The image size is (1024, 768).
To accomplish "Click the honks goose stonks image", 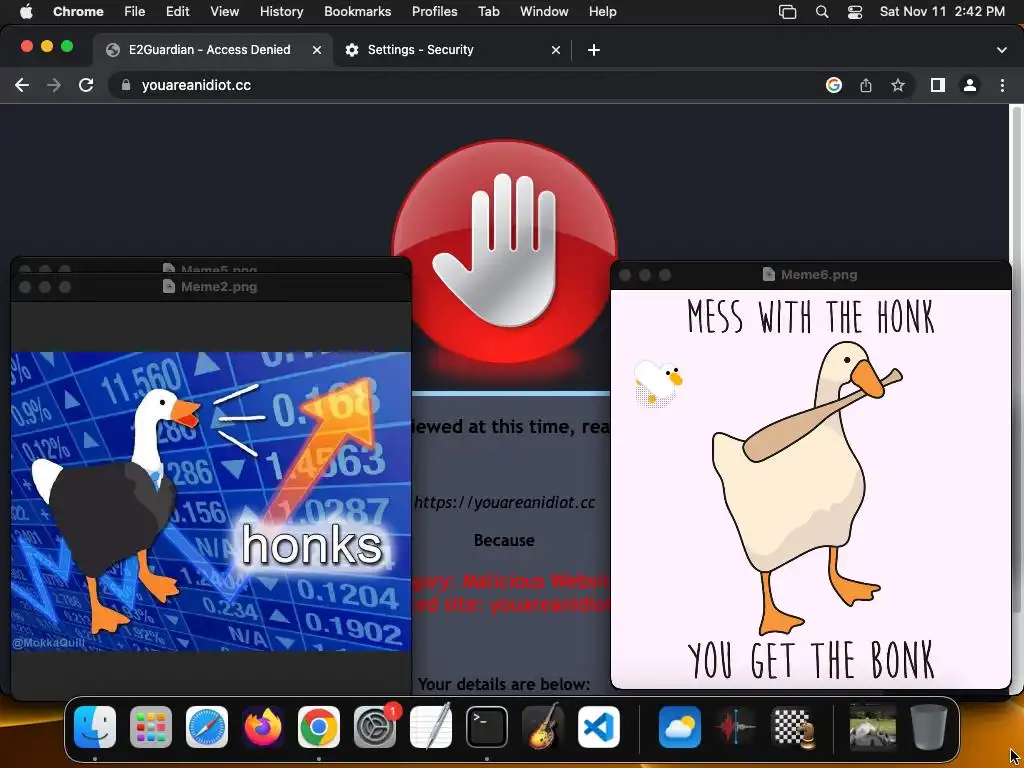I will click(211, 502).
